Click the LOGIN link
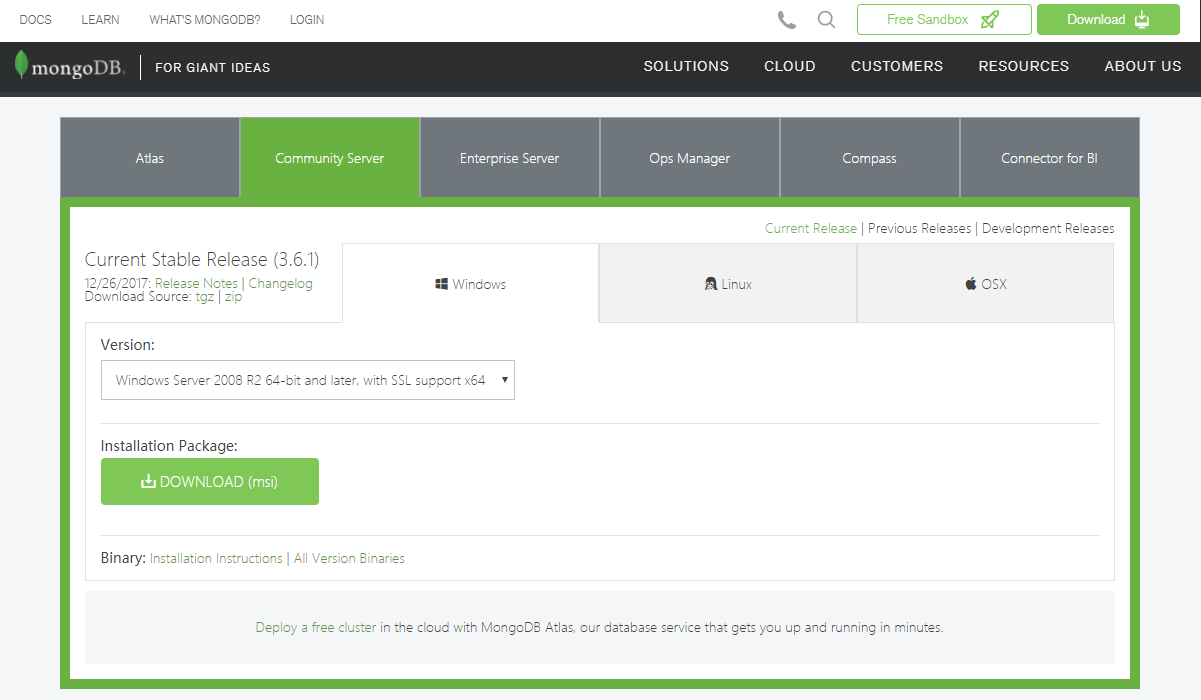This screenshot has width=1201, height=700. [x=307, y=20]
